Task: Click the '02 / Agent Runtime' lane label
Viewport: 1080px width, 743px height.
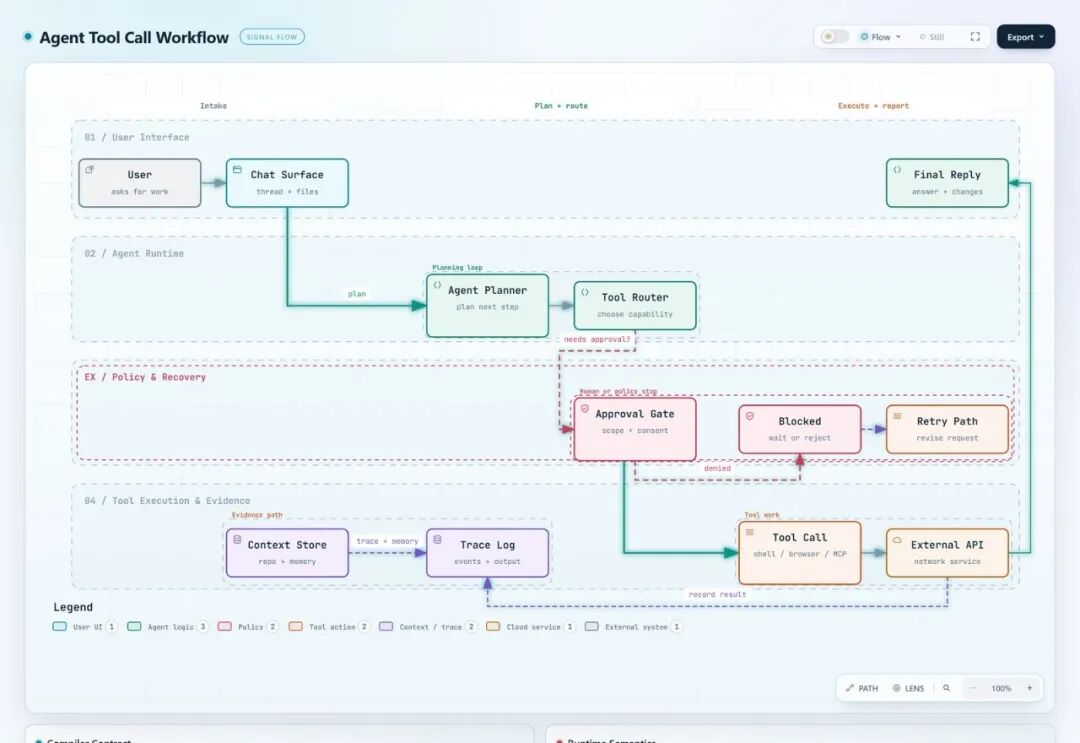Action: click(134, 253)
